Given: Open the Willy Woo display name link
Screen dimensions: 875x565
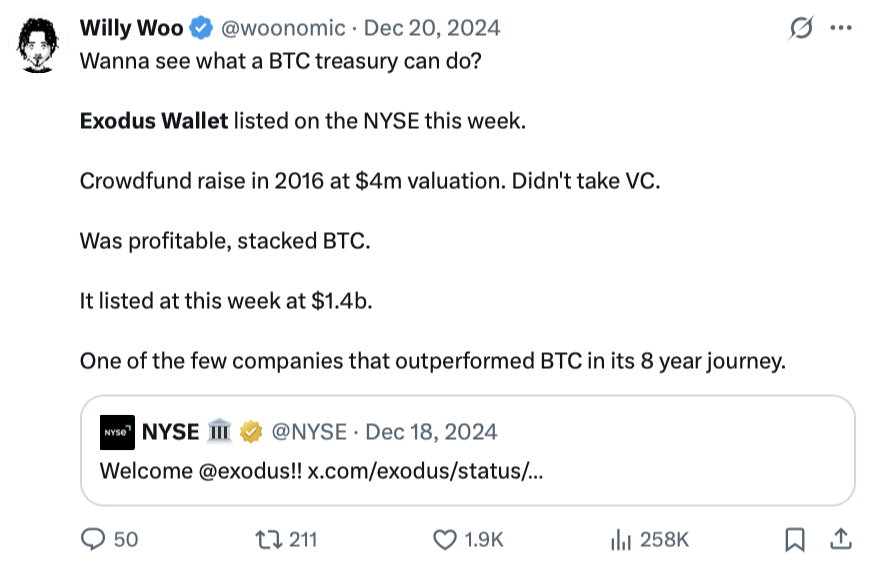Looking at the screenshot, I should (131, 29).
